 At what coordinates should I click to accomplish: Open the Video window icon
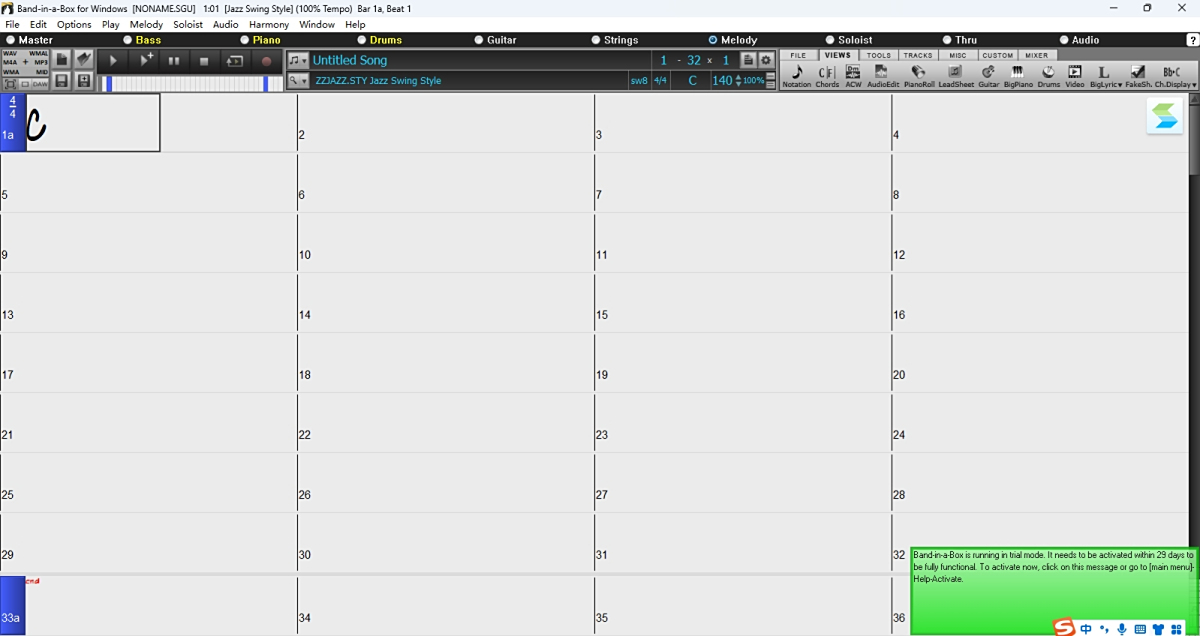(x=1074, y=75)
